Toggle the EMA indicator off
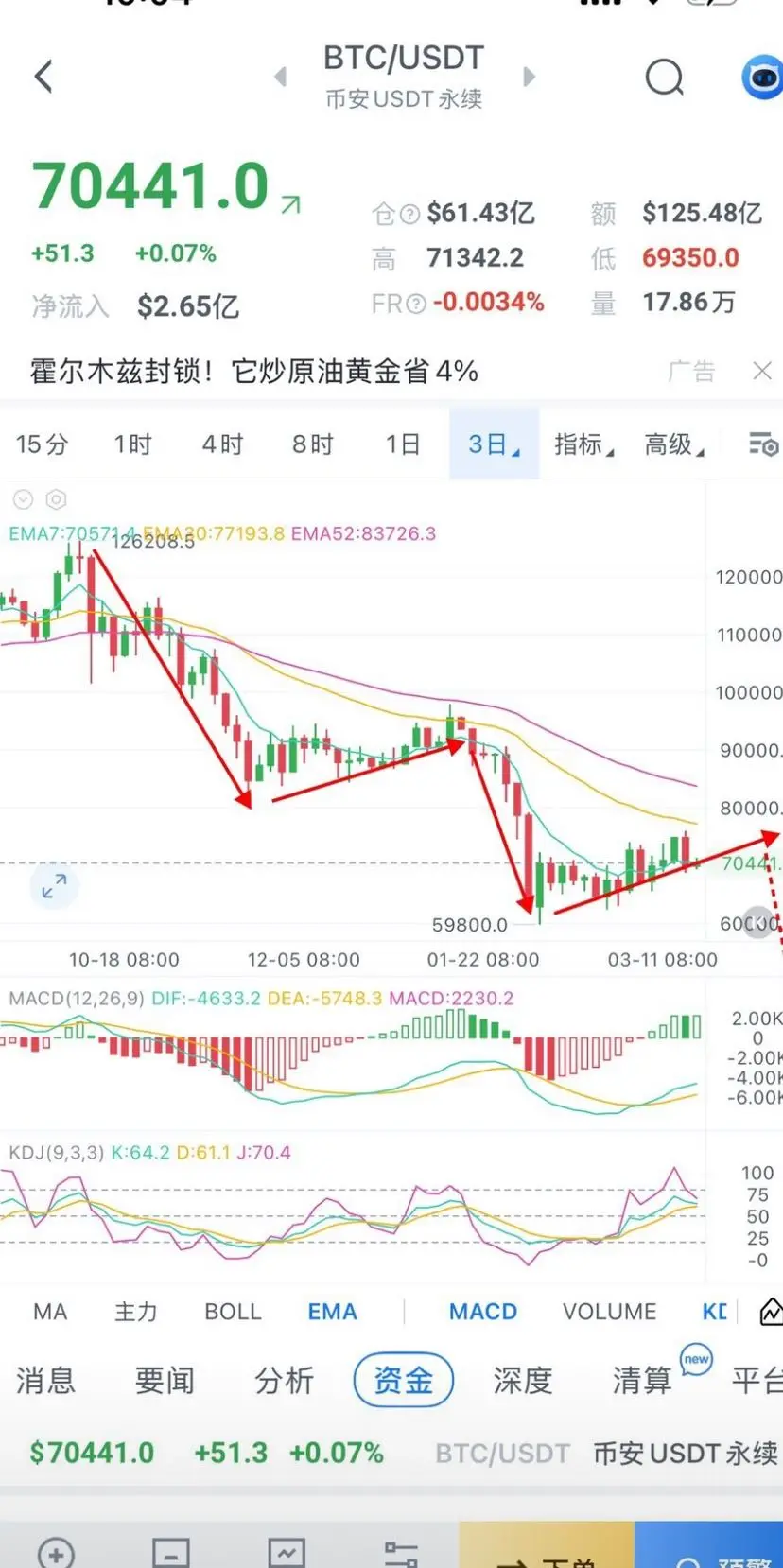 (x=332, y=1312)
